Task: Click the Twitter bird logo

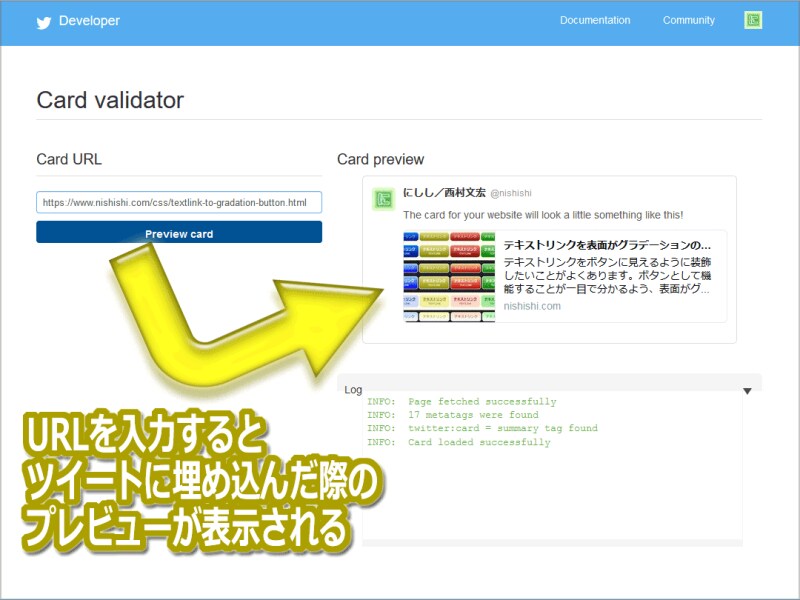Action: [x=41, y=19]
